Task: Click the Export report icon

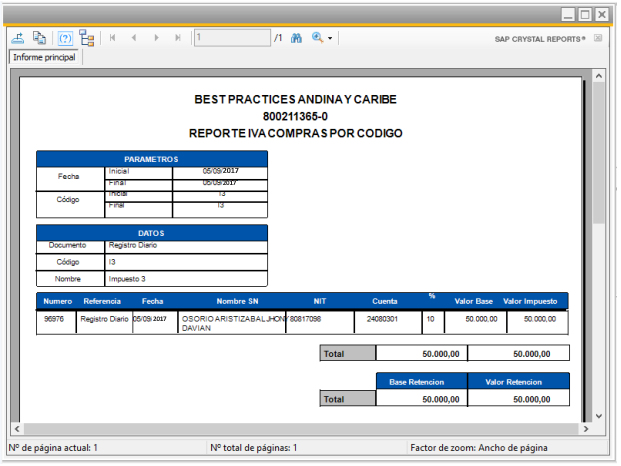Action: 18,38
